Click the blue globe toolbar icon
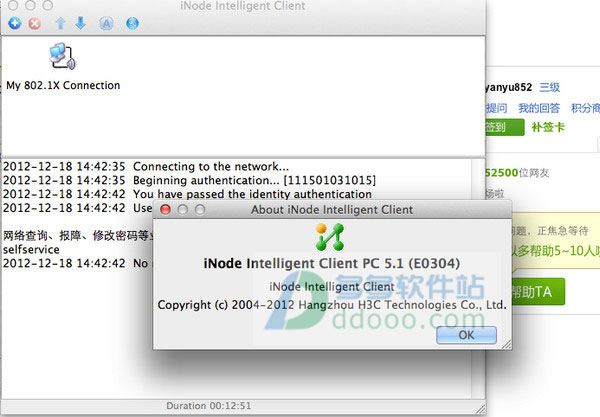Image resolution: width=600 pixels, height=417 pixels. pyautogui.click(x=132, y=23)
